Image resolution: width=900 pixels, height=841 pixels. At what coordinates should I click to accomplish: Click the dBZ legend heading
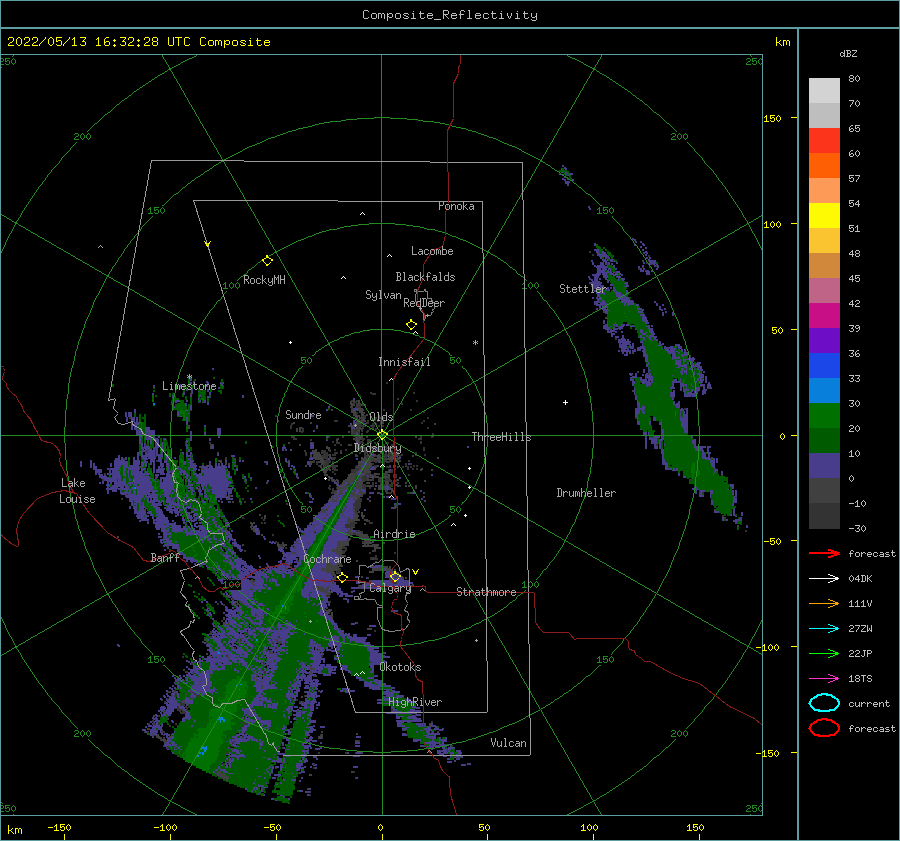click(x=848, y=53)
